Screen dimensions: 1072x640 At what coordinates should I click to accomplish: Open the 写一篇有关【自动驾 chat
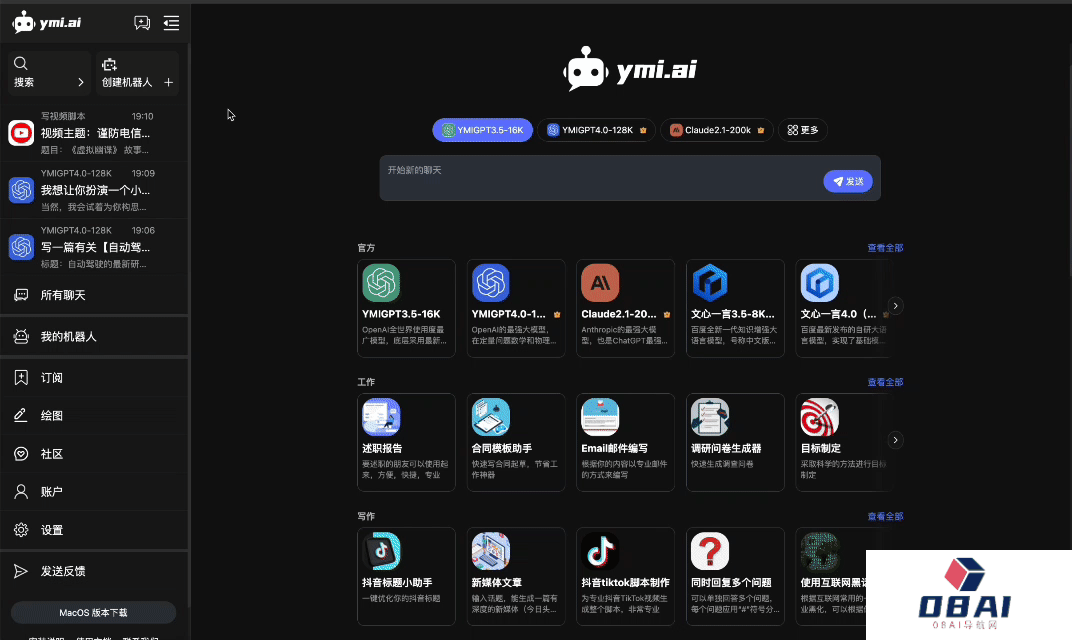pos(94,247)
